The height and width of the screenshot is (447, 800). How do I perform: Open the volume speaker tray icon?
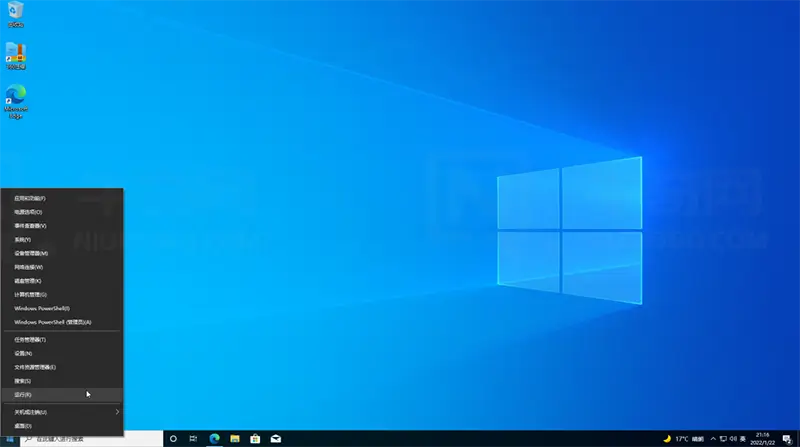(x=733, y=439)
